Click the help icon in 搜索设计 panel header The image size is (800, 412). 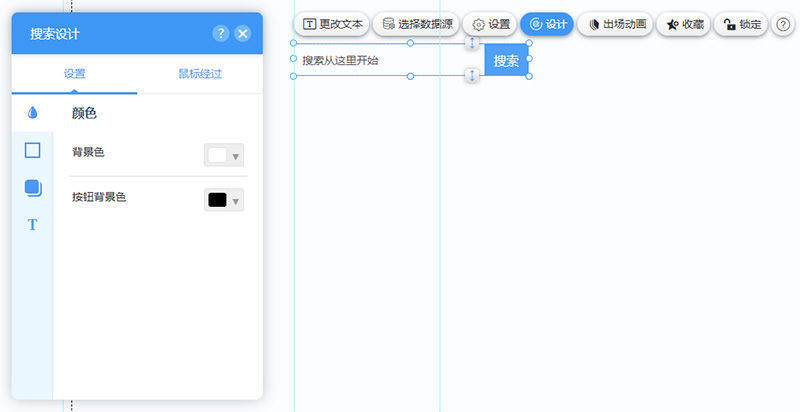220,34
